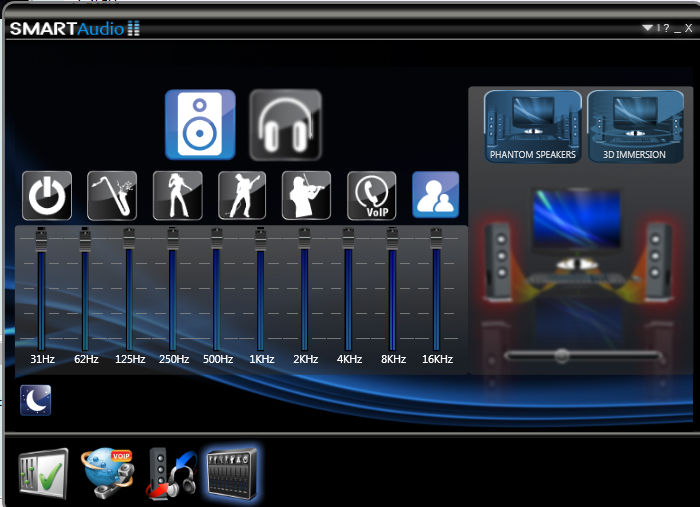Image resolution: width=700 pixels, height=507 pixels.
Task: Choose the guitarist rock preset icon
Action: (x=242, y=195)
